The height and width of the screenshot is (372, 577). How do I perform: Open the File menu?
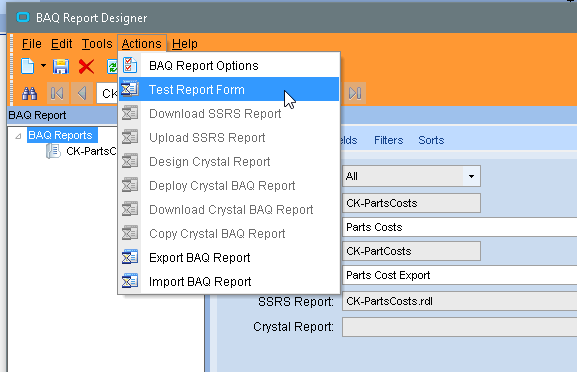(x=31, y=44)
